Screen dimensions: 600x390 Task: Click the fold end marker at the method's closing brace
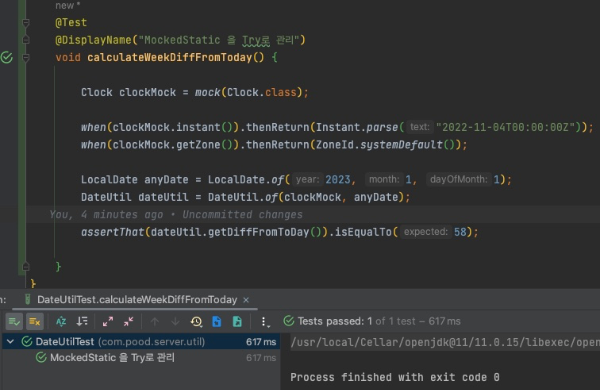pos(26,266)
